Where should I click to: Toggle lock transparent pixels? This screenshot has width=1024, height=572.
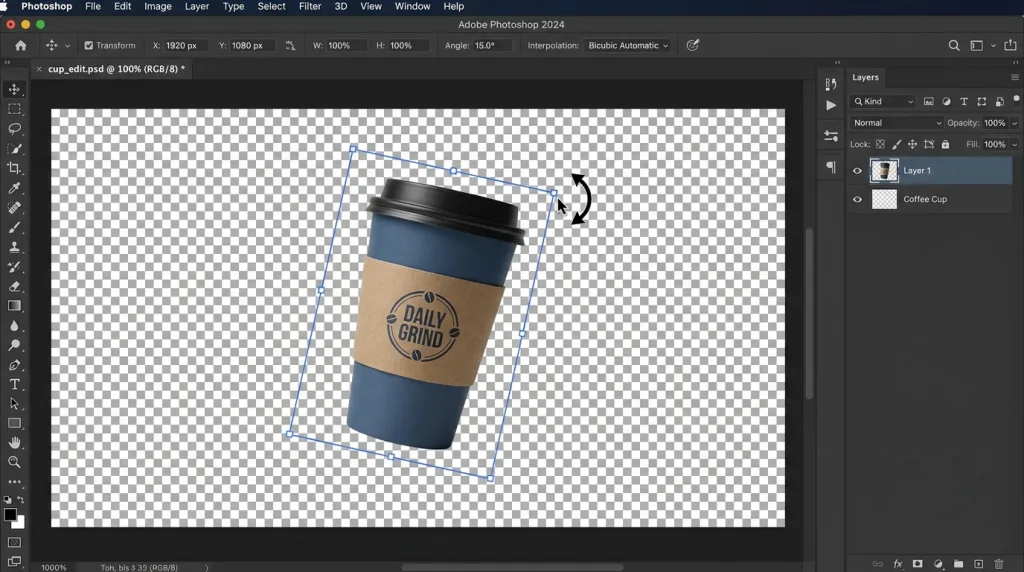click(880, 144)
